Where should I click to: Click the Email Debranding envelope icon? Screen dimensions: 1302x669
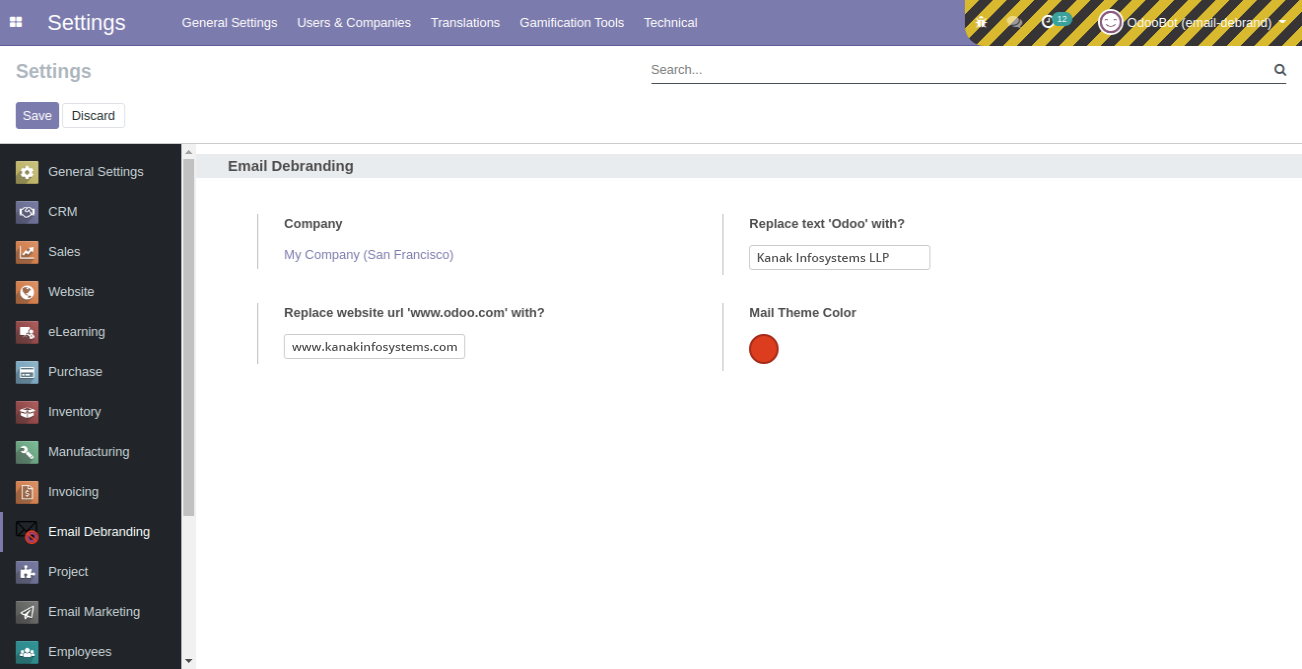[27, 532]
